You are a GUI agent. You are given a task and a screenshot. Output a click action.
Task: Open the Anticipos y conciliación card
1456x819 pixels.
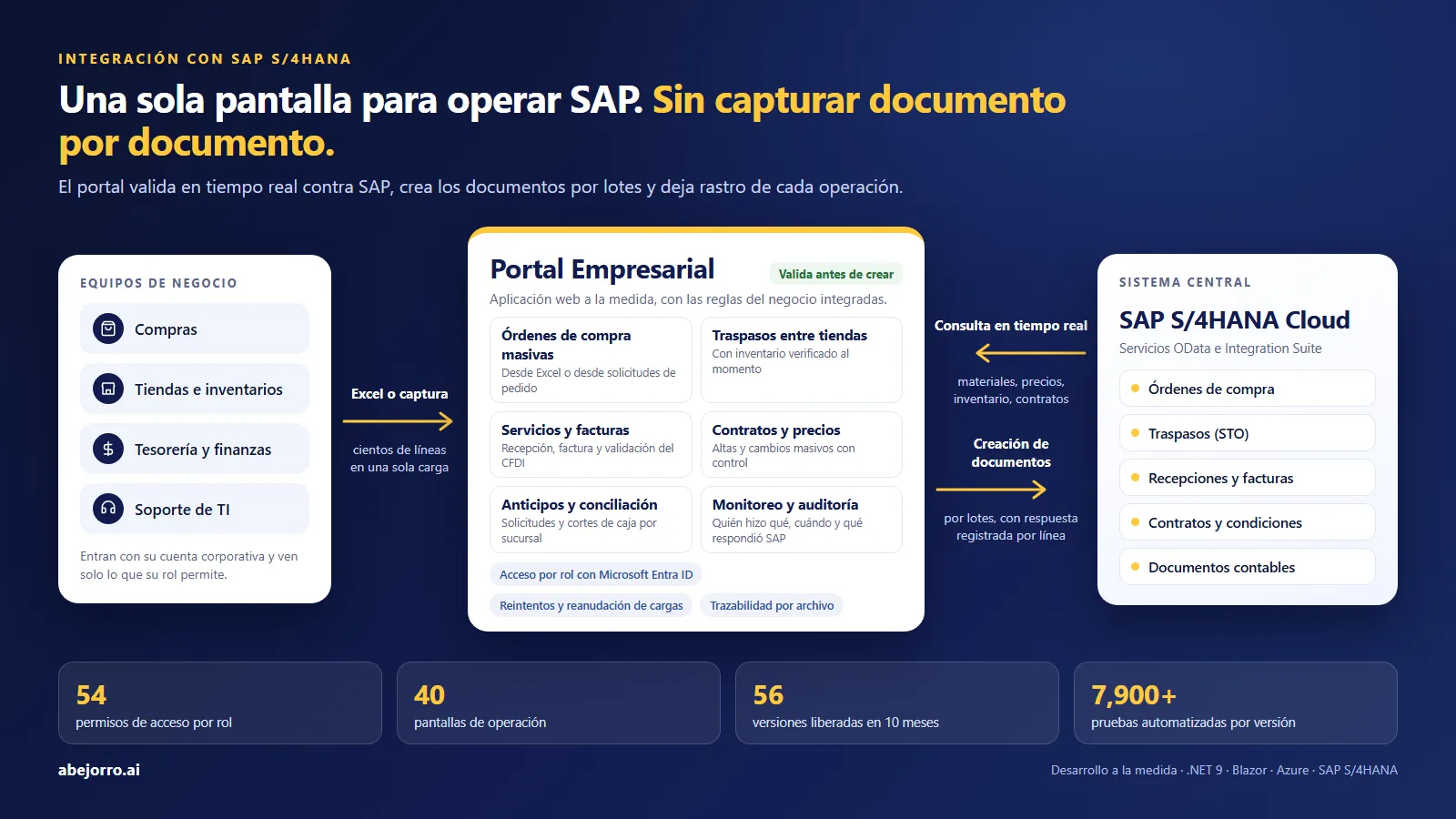coord(591,520)
